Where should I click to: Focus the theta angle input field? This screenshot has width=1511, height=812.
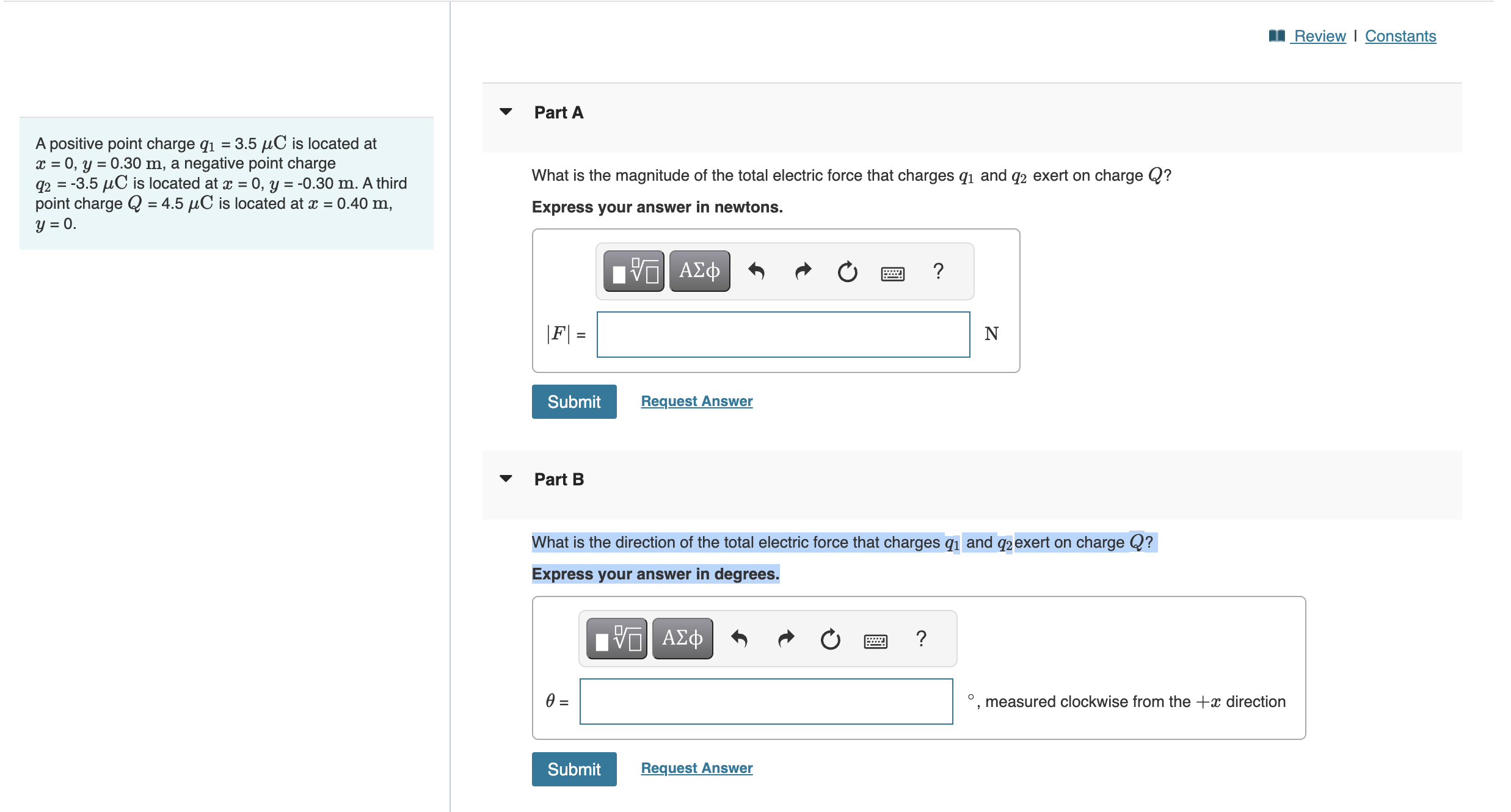pyautogui.click(x=766, y=701)
